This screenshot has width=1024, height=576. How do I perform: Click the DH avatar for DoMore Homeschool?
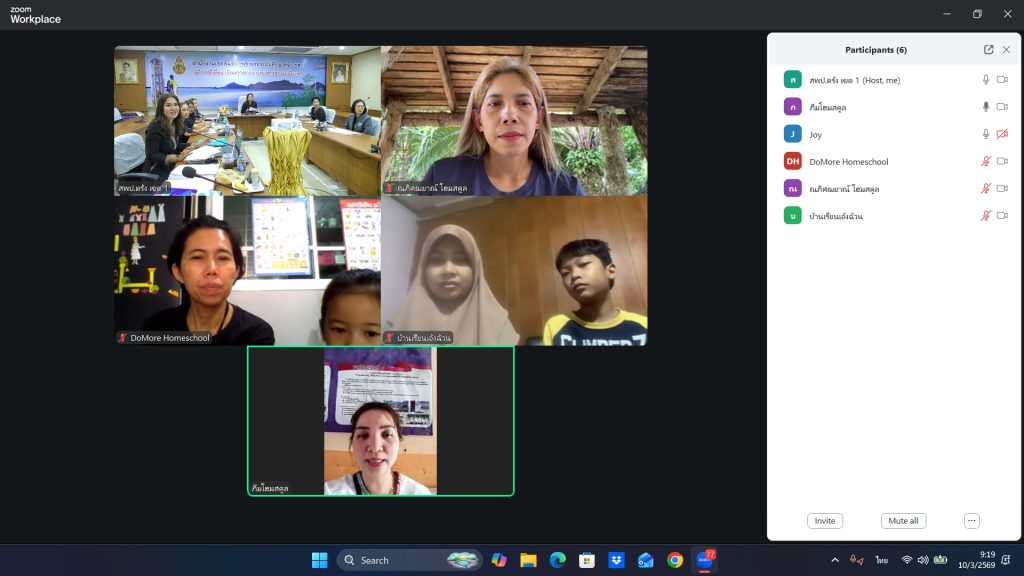click(x=792, y=161)
